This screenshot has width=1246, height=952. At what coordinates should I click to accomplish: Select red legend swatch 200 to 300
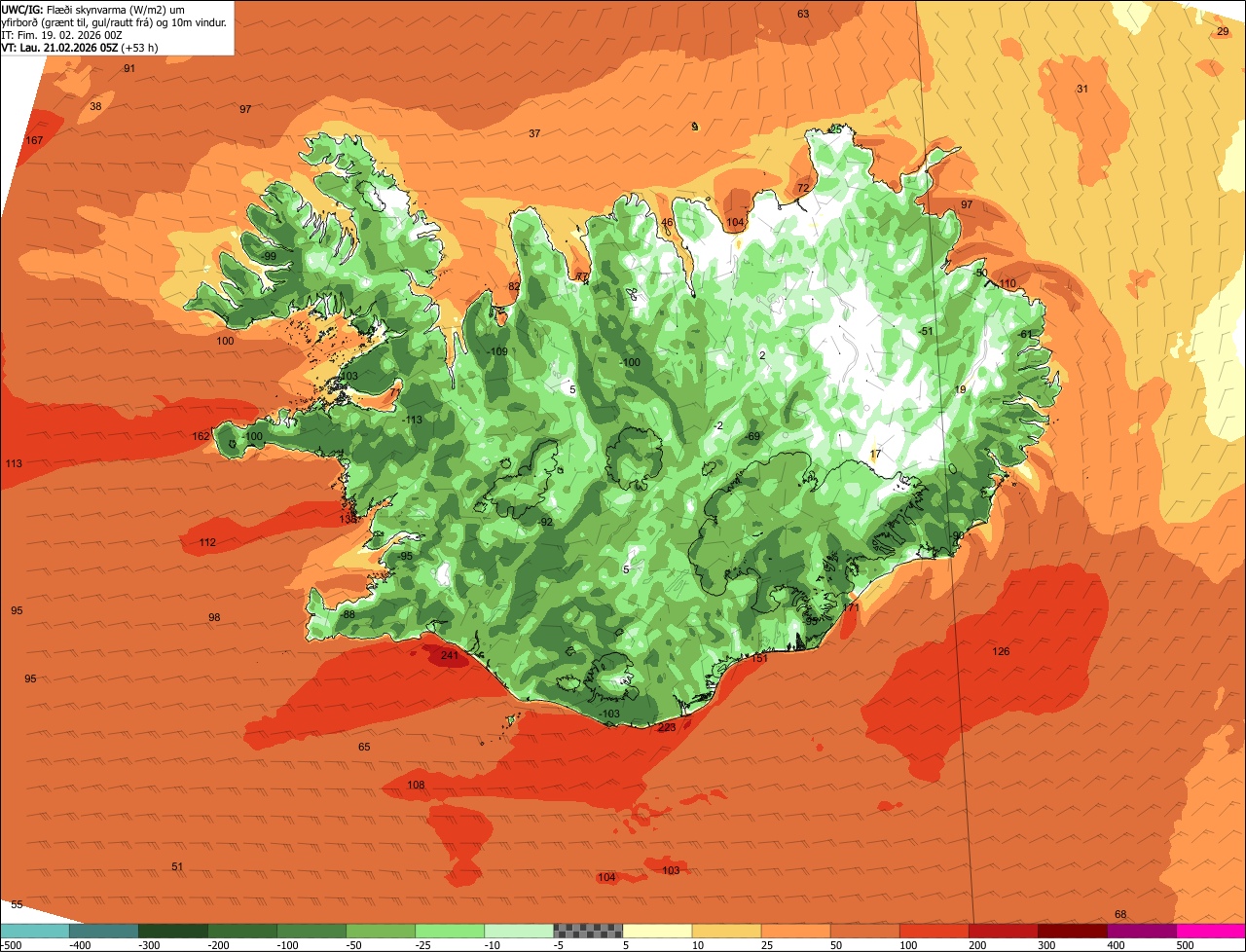coord(1003,931)
